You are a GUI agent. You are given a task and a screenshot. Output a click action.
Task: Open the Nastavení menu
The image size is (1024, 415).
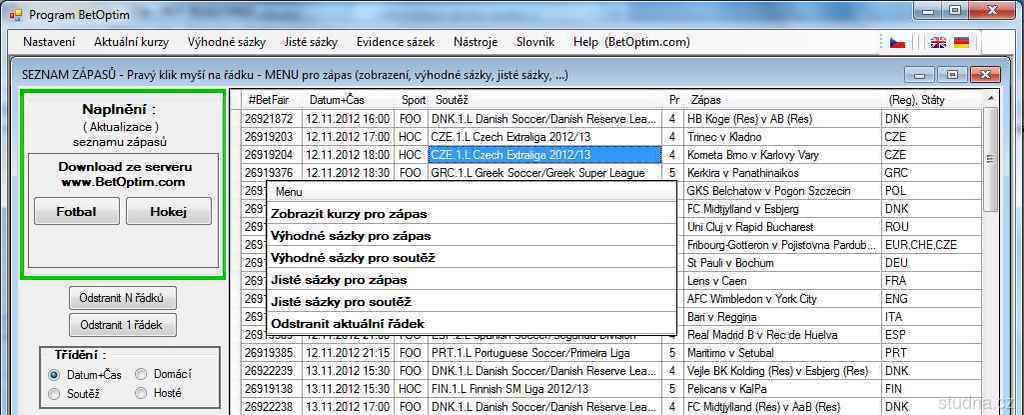(49, 42)
